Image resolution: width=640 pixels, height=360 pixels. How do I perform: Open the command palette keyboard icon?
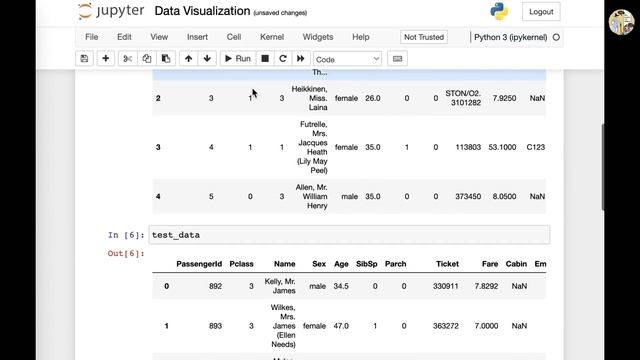(x=397, y=59)
